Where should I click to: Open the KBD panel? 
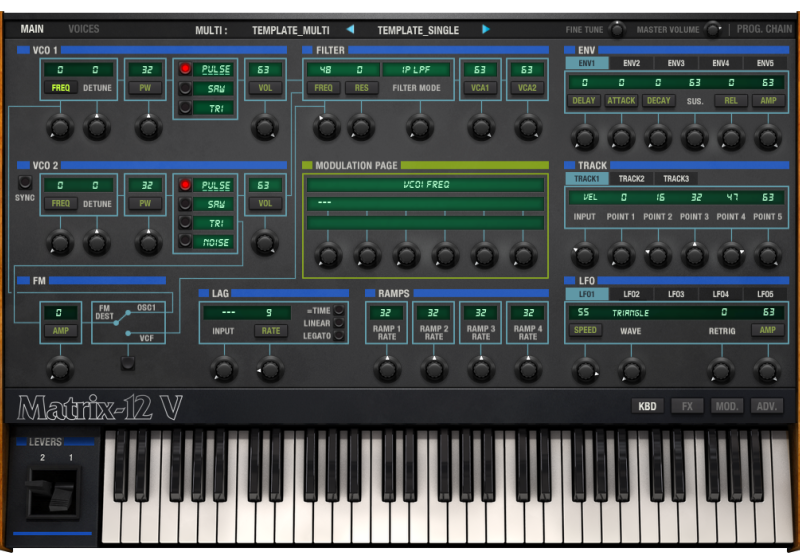pos(648,406)
